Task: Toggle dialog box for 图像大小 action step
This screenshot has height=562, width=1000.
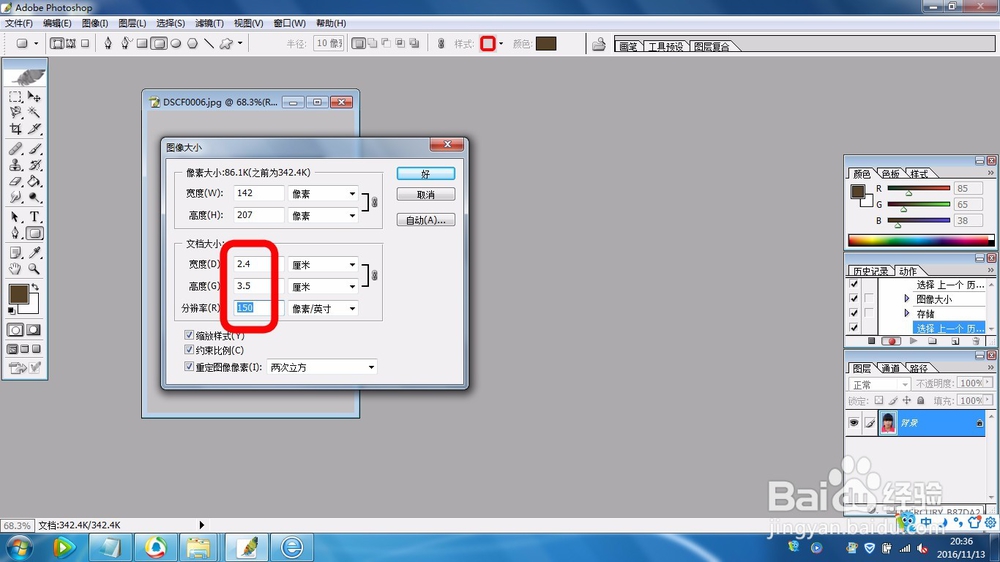Action: pyautogui.click(x=869, y=299)
